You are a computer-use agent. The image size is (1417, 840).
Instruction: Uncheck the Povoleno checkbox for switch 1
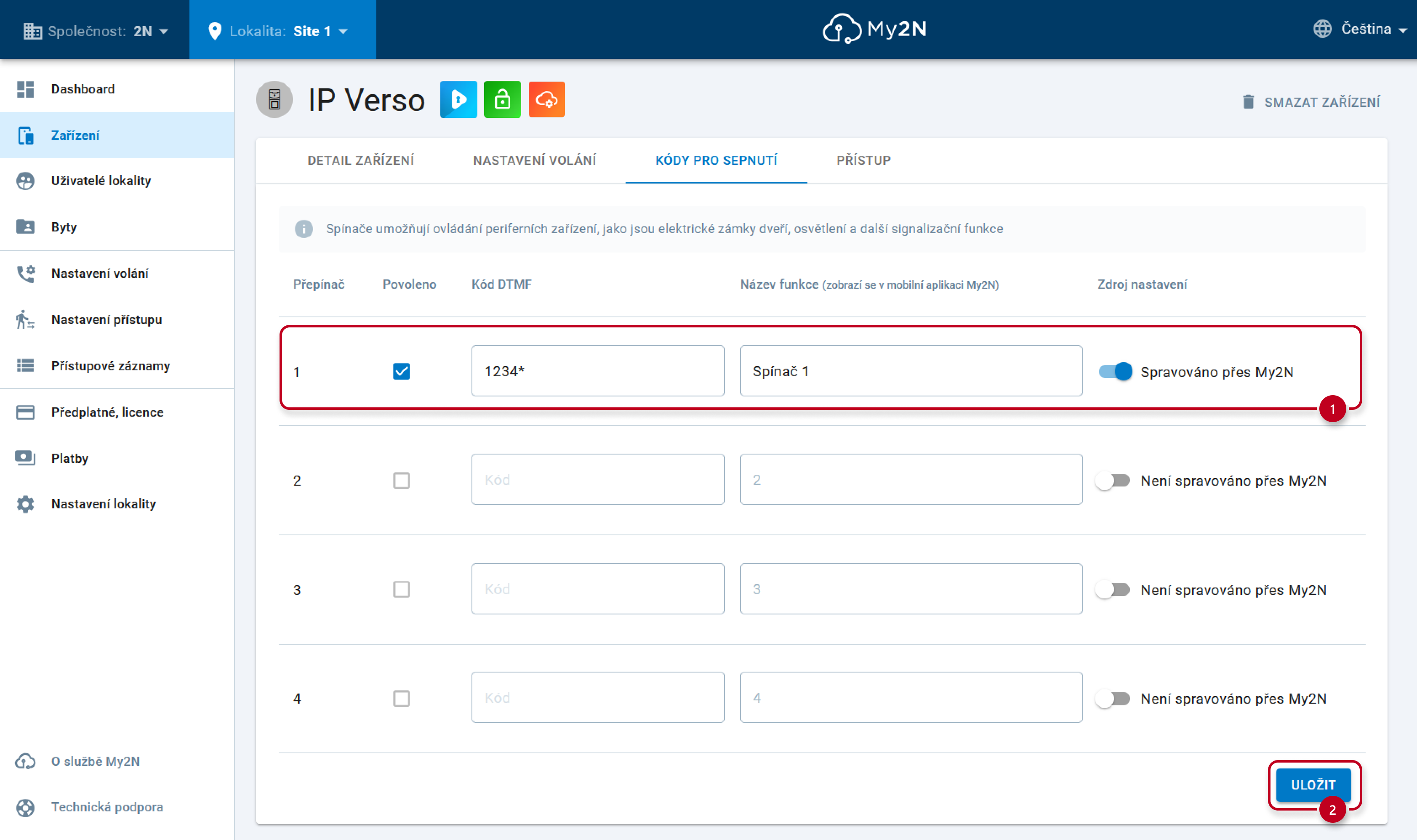[401, 371]
